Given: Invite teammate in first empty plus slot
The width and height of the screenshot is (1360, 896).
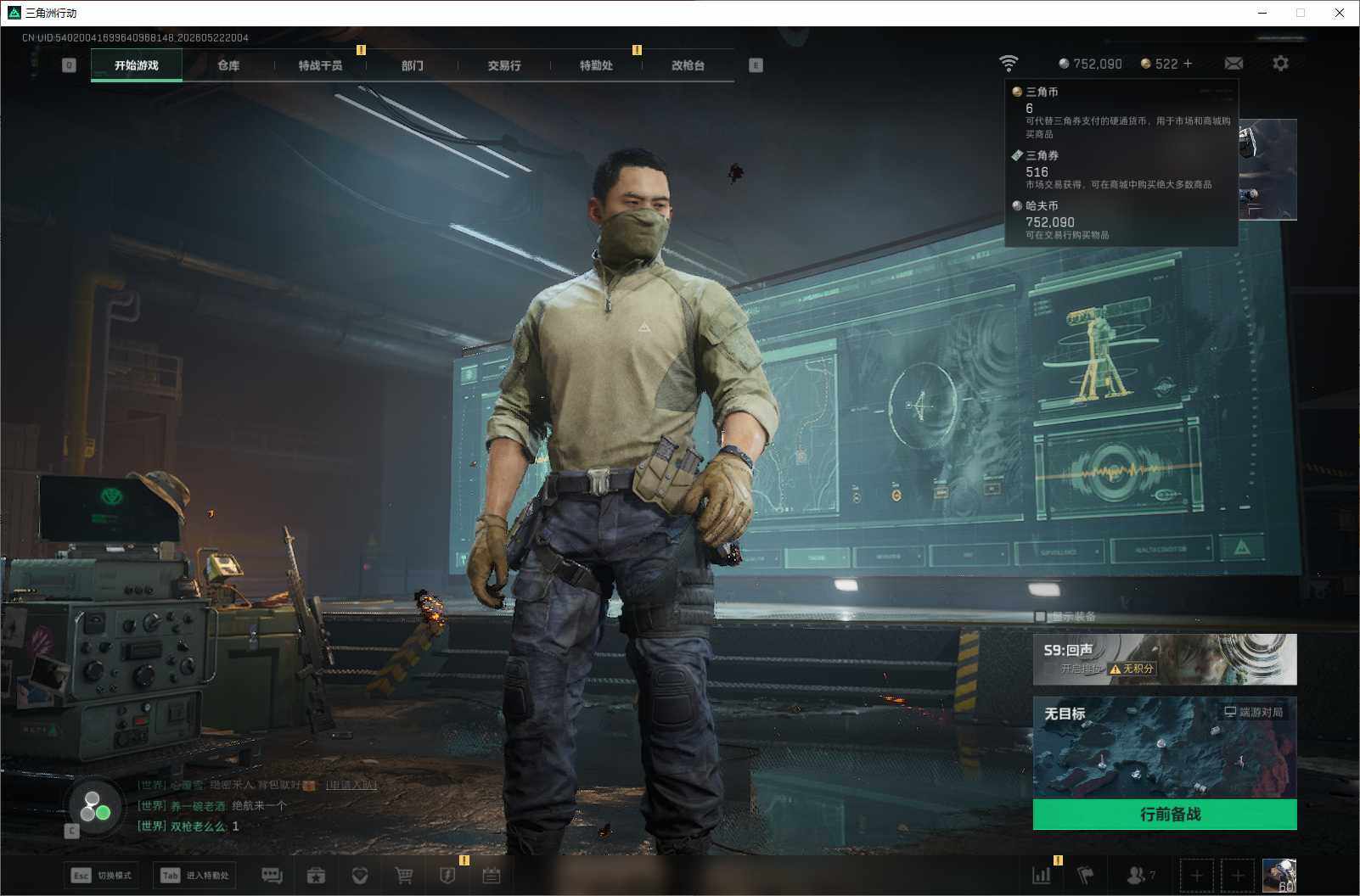Looking at the screenshot, I should pyautogui.click(x=1197, y=876).
